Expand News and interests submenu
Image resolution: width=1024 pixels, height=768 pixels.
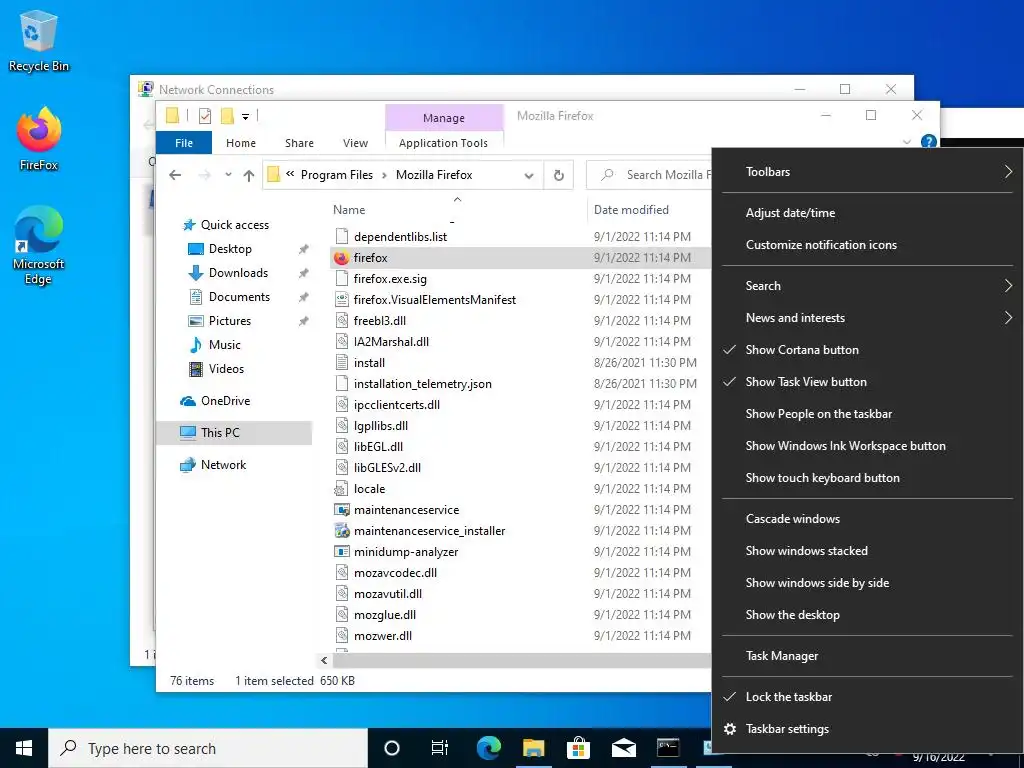coord(867,318)
